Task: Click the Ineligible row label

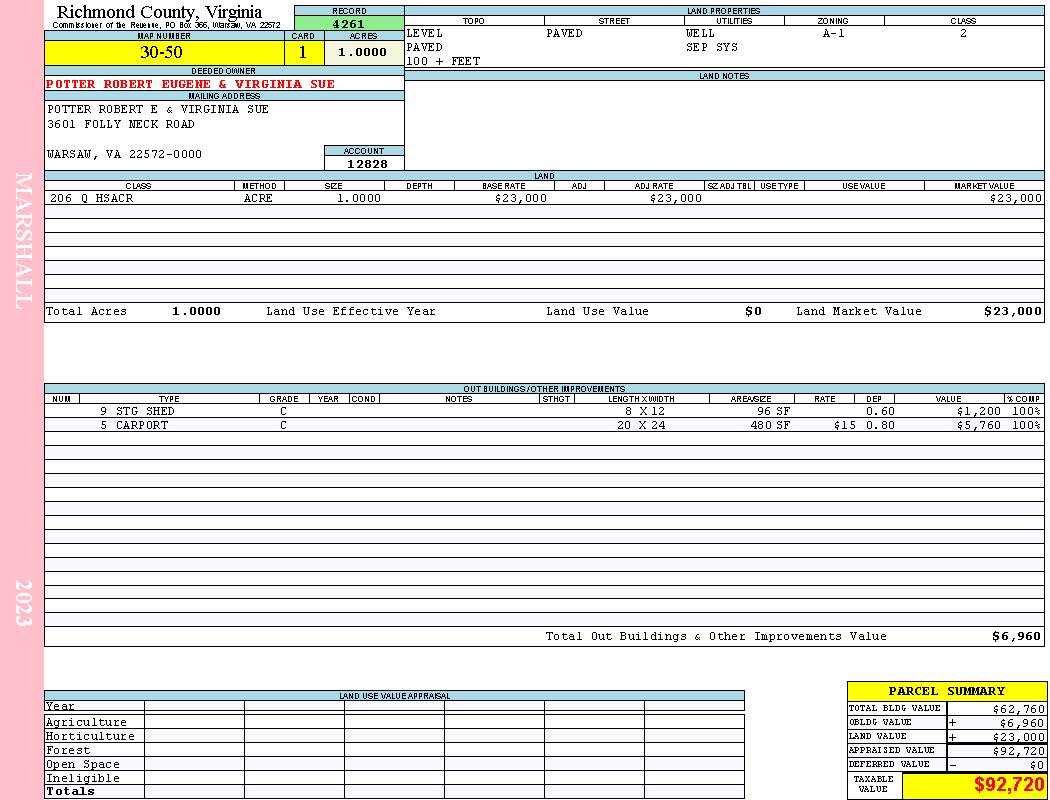Action: point(82,778)
